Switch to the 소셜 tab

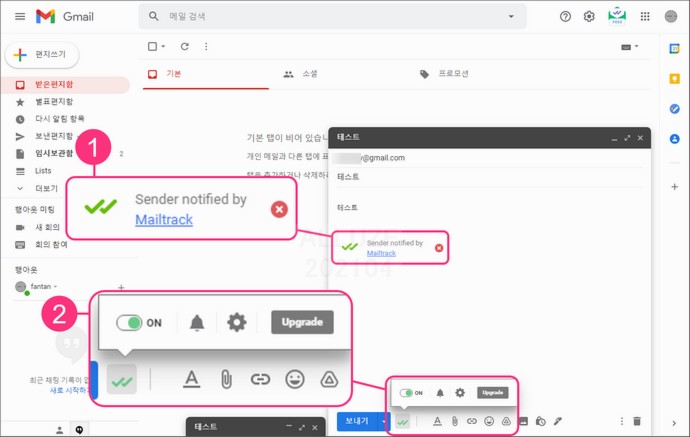point(301,74)
